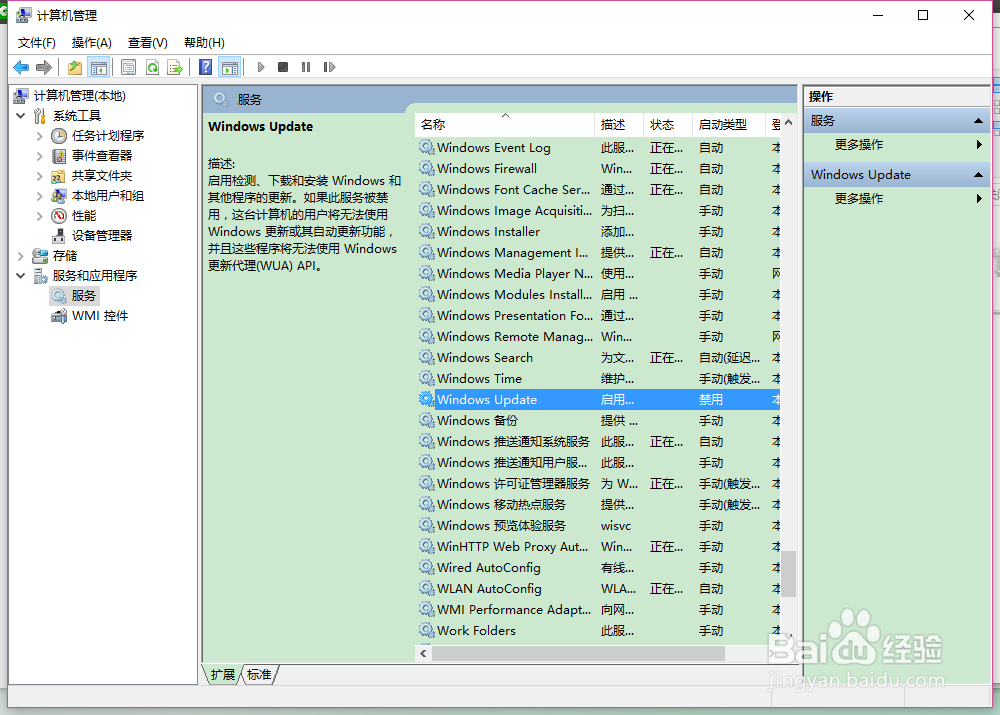1000x715 pixels.
Task: Toggle the Show/Hide action pane icon
Action: pos(230,67)
